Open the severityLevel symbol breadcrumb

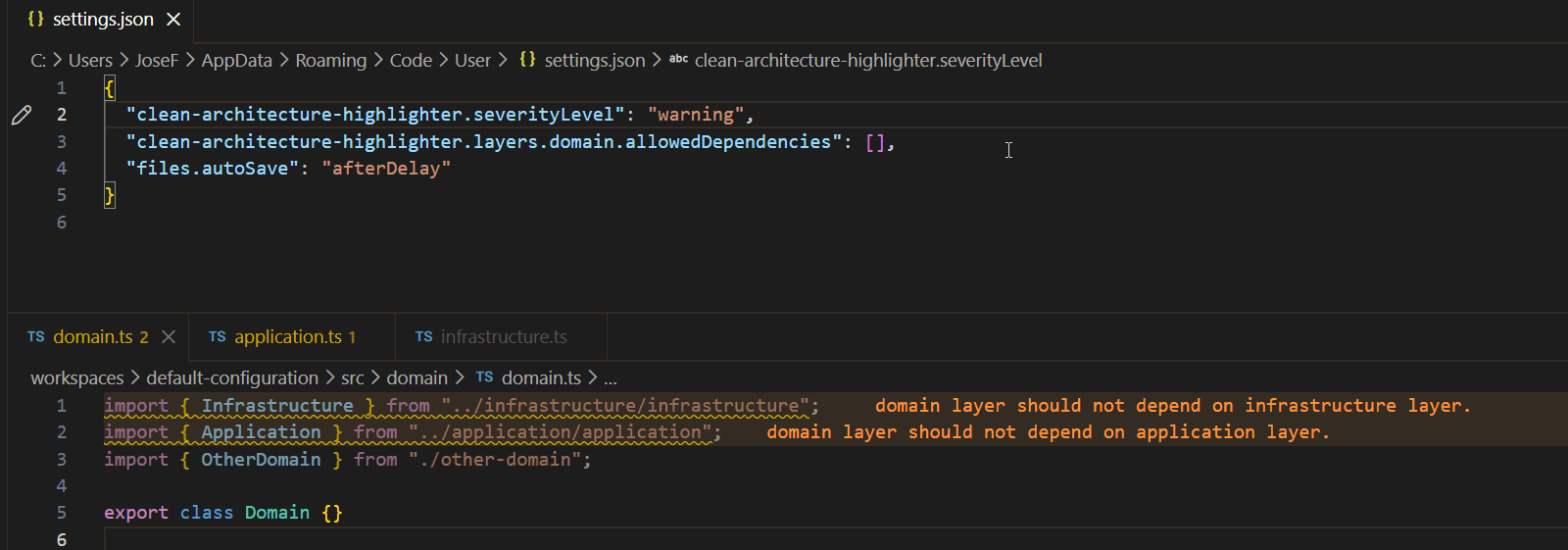point(868,61)
